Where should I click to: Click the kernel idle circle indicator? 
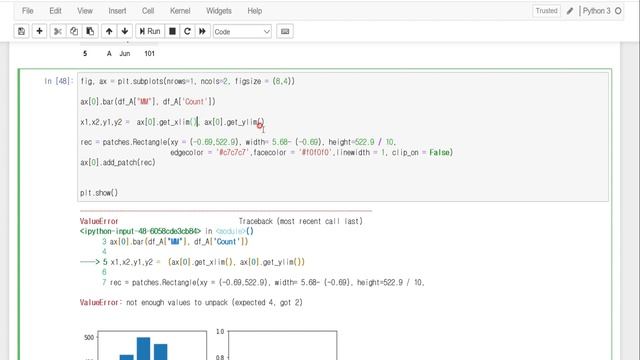click(x=618, y=11)
